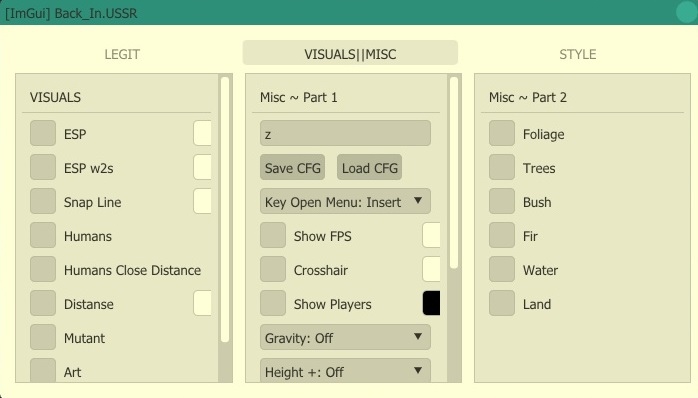Toggle the Snap Line checkbox
Image resolution: width=698 pixels, height=398 pixels.
pyautogui.click(x=43, y=201)
